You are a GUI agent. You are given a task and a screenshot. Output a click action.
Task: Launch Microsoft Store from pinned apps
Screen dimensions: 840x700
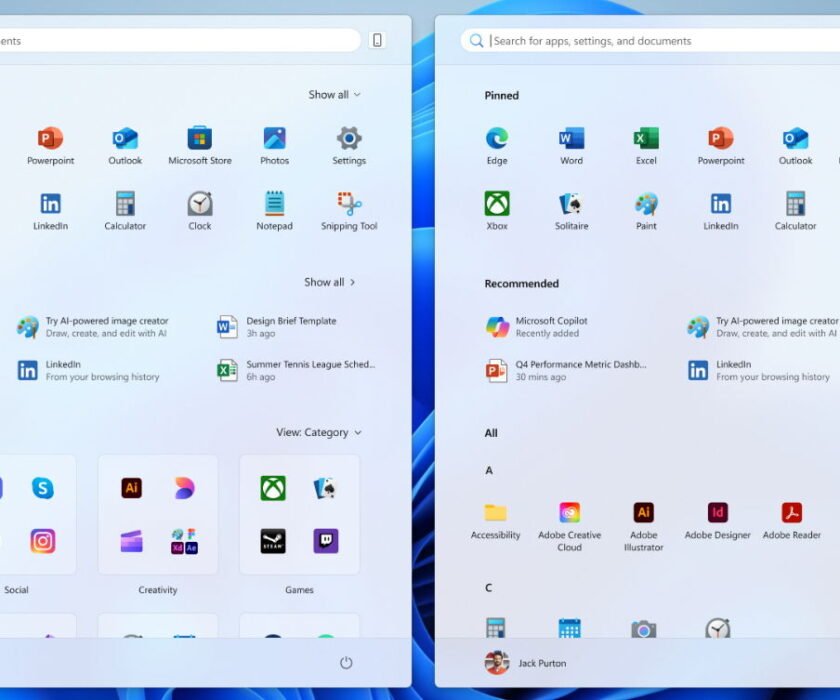pyautogui.click(x=200, y=145)
